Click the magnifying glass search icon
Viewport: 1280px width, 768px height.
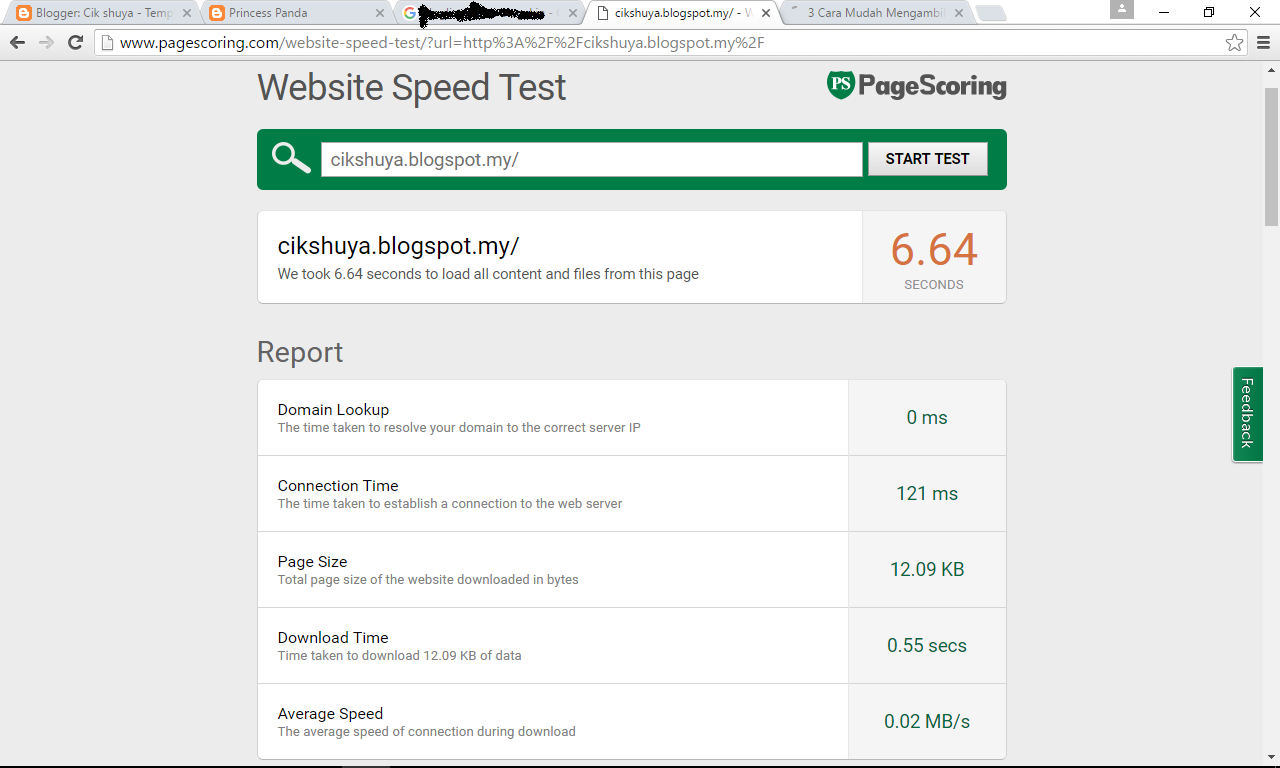click(291, 158)
